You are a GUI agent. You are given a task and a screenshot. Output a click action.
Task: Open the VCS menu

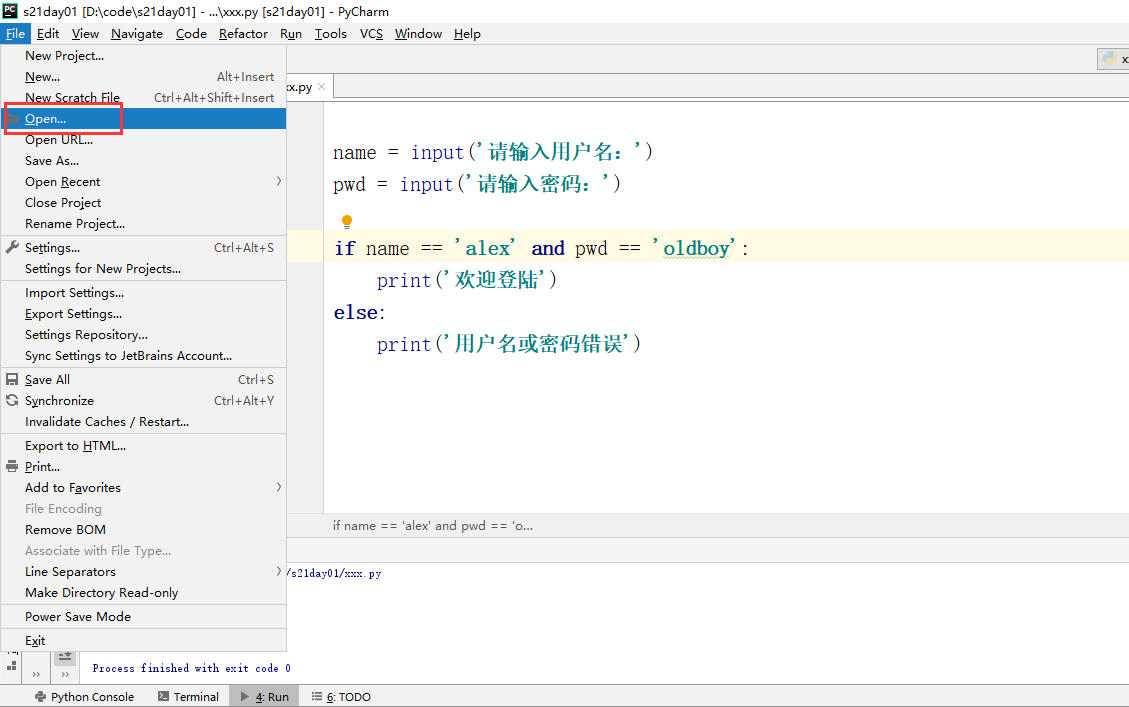(372, 34)
